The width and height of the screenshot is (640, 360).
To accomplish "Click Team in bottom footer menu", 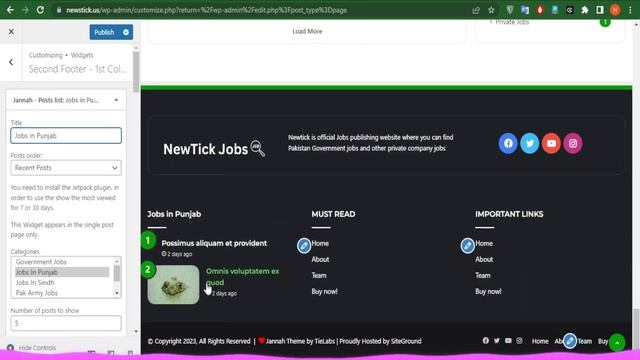I will (584, 341).
